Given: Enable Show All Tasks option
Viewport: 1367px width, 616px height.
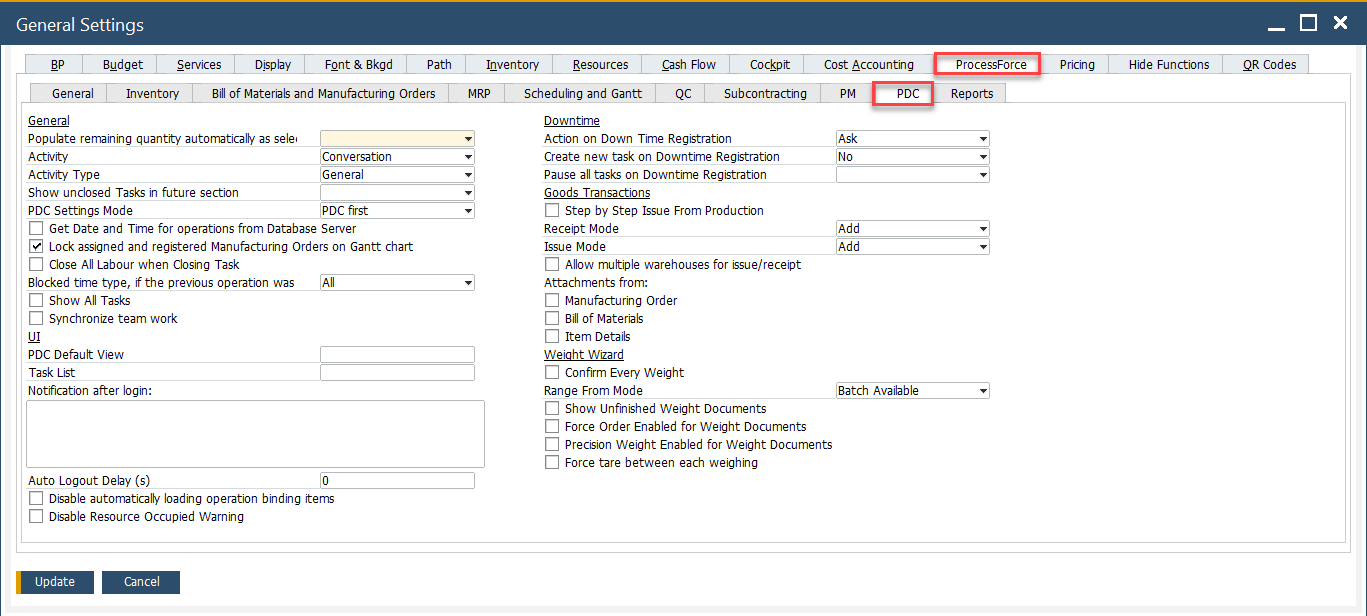Looking at the screenshot, I should [36, 300].
